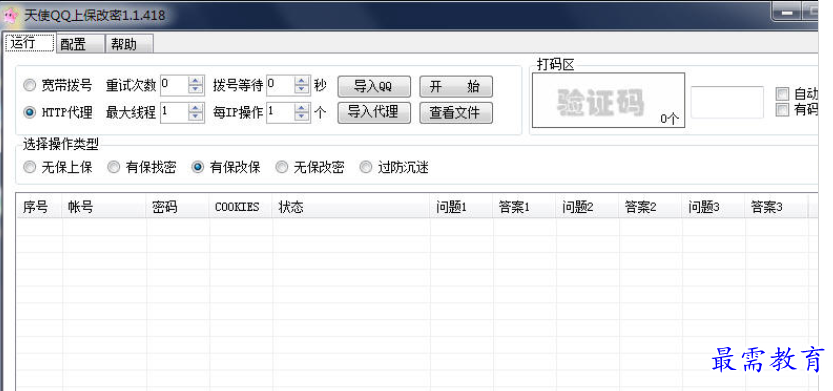
Task: Decrease 重试次数 with down arrow
Action: pyautogui.click(x=196, y=89)
